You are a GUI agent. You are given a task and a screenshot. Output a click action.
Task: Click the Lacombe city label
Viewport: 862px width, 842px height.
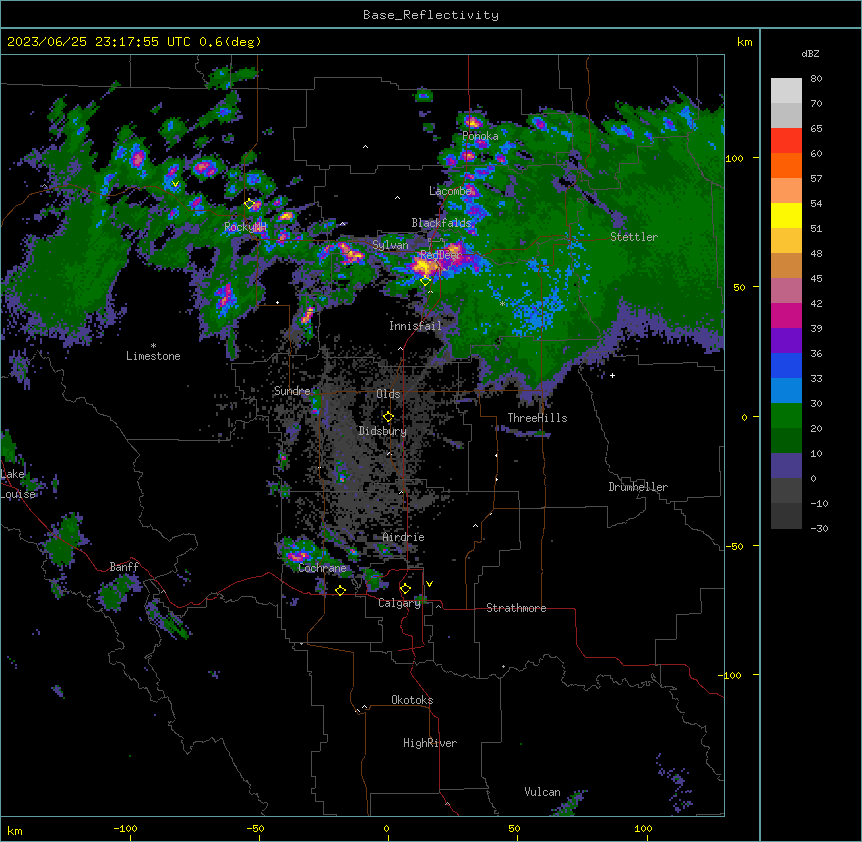tap(450, 191)
